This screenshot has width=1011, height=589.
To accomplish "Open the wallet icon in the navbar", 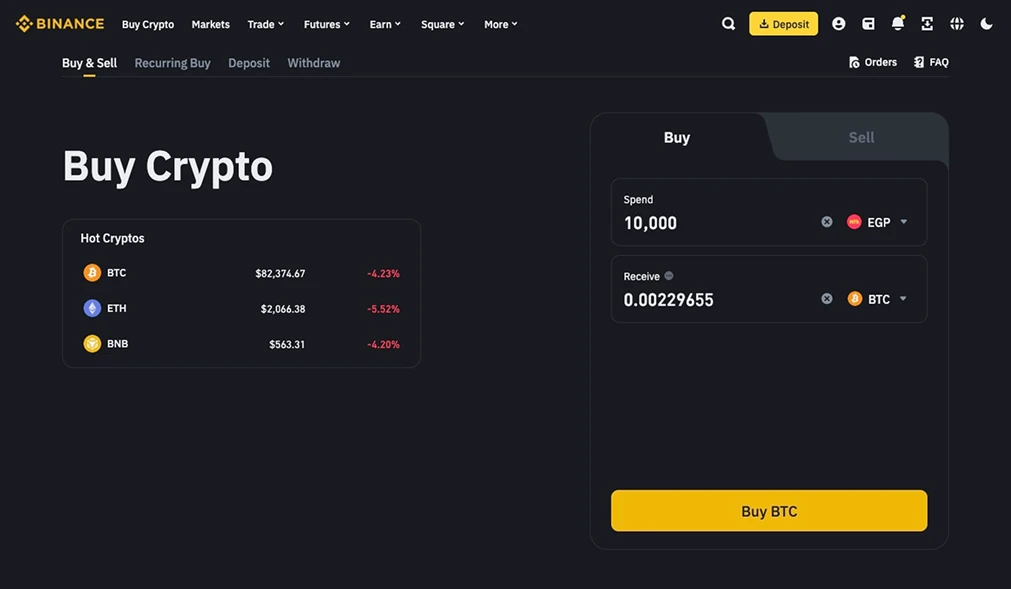I will click(x=868, y=23).
